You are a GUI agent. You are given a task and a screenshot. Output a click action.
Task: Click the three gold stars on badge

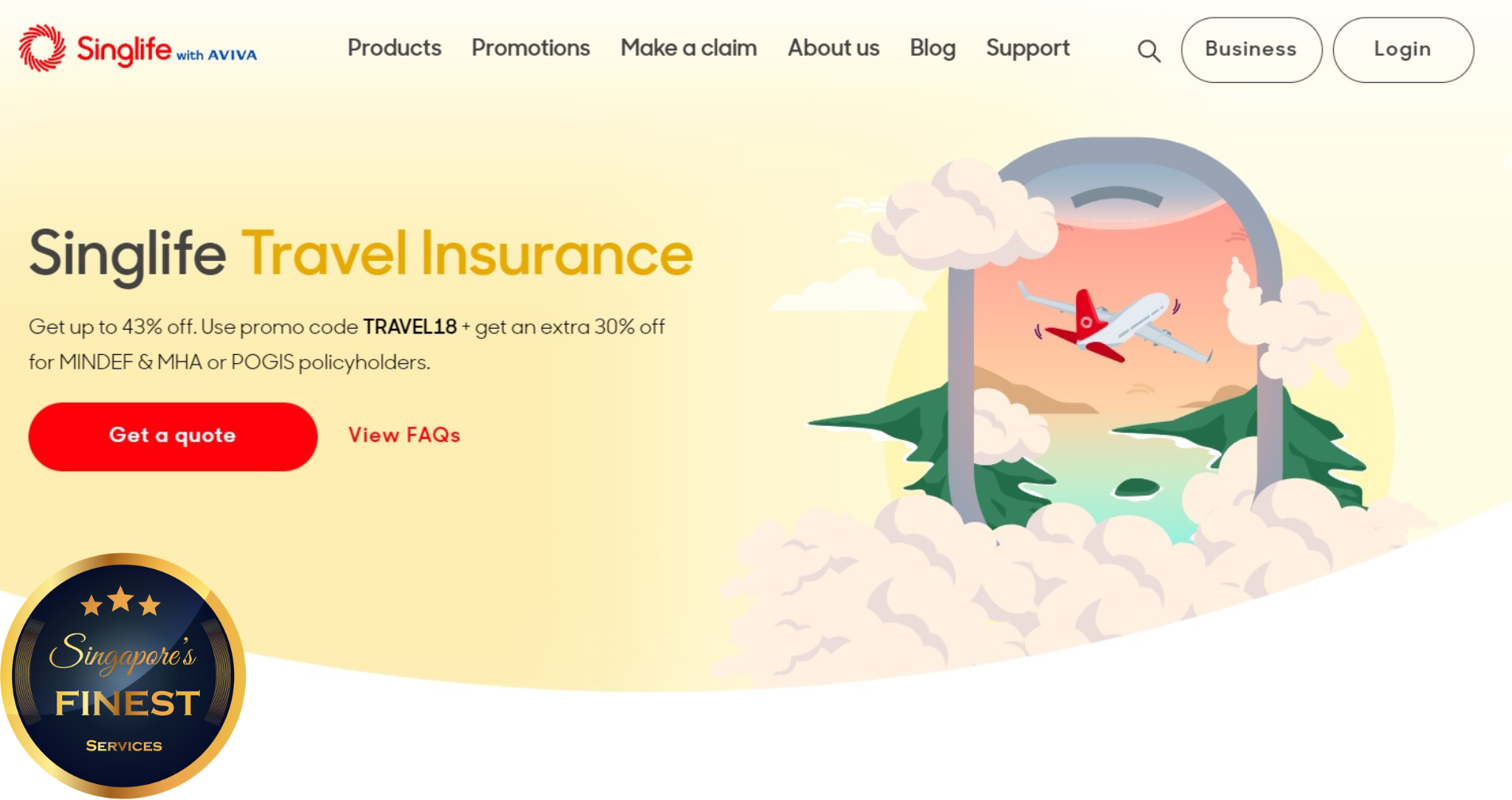(x=121, y=602)
